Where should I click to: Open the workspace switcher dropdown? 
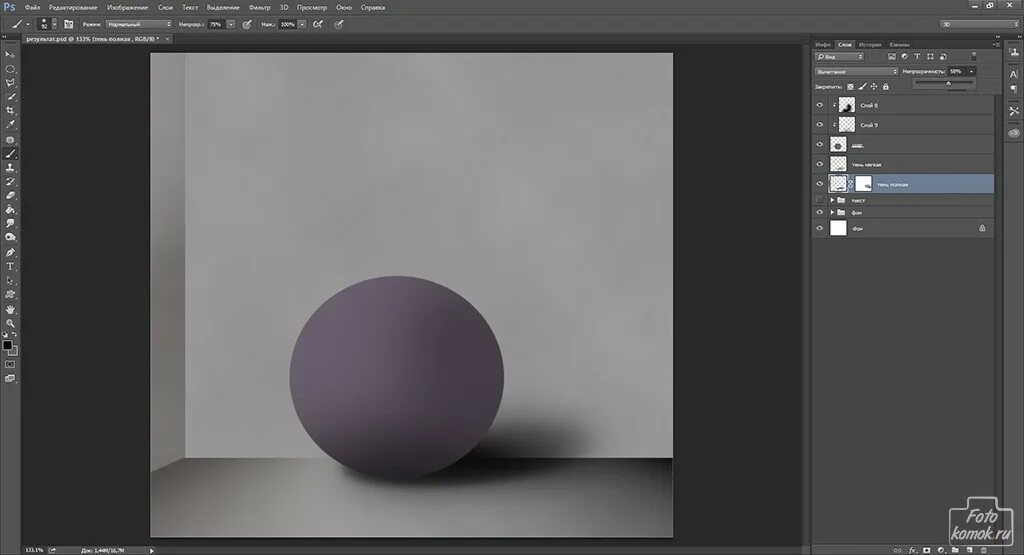[x=978, y=24]
